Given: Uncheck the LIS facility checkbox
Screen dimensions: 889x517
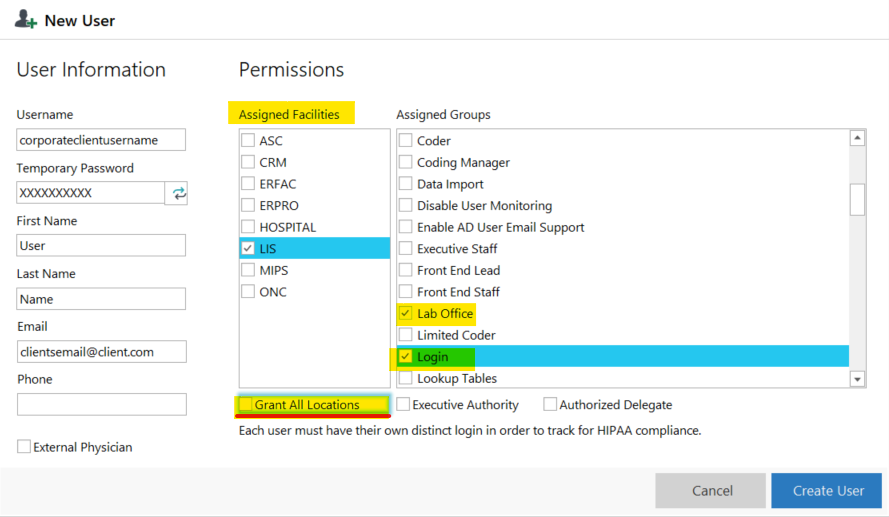Looking at the screenshot, I should click(248, 249).
